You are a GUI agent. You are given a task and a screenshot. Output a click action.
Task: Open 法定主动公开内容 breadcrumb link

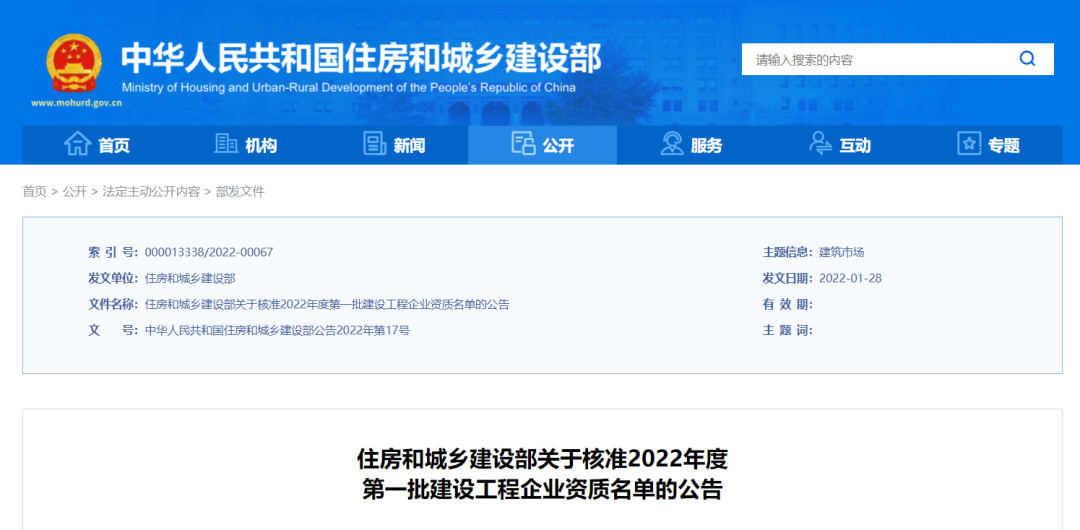point(152,192)
